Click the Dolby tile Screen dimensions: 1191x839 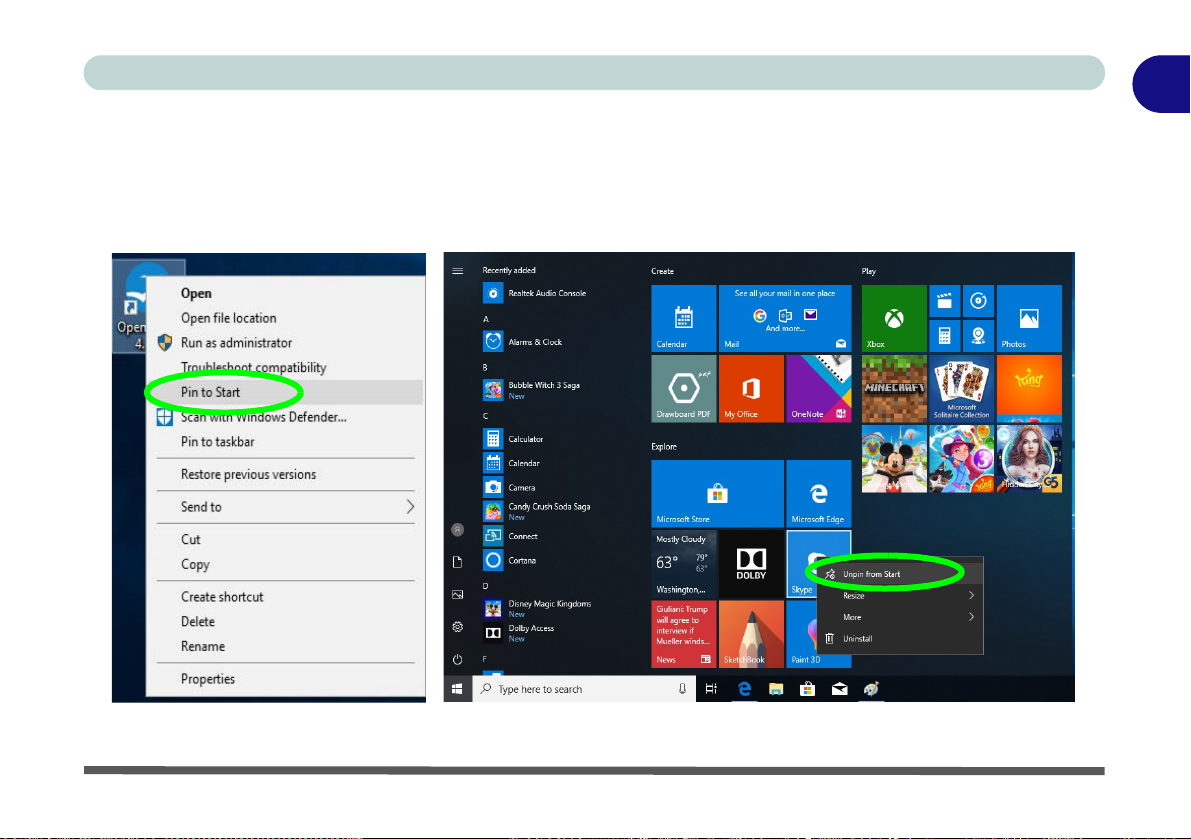[x=750, y=563]
